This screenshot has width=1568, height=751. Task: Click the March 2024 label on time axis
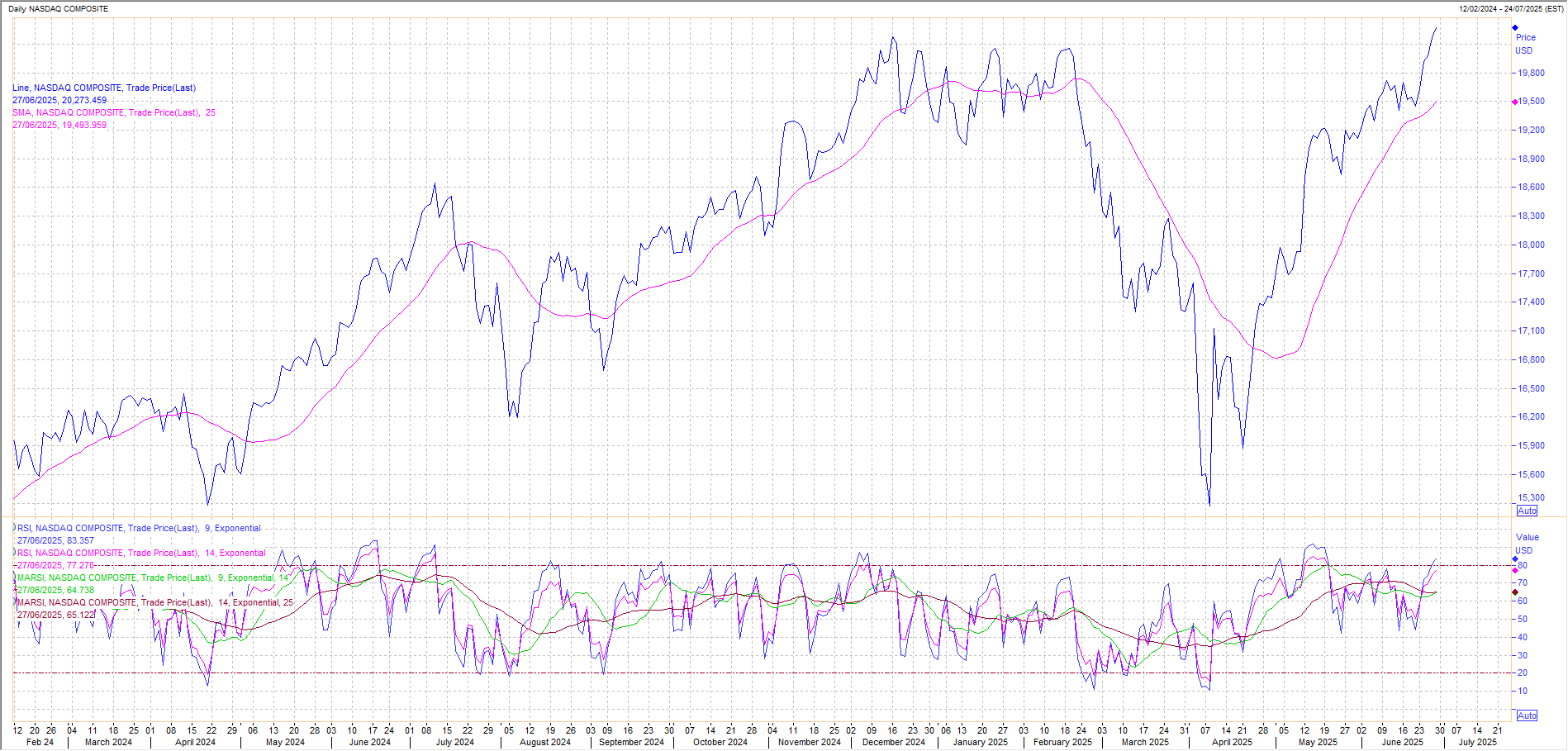coord(108,742)
